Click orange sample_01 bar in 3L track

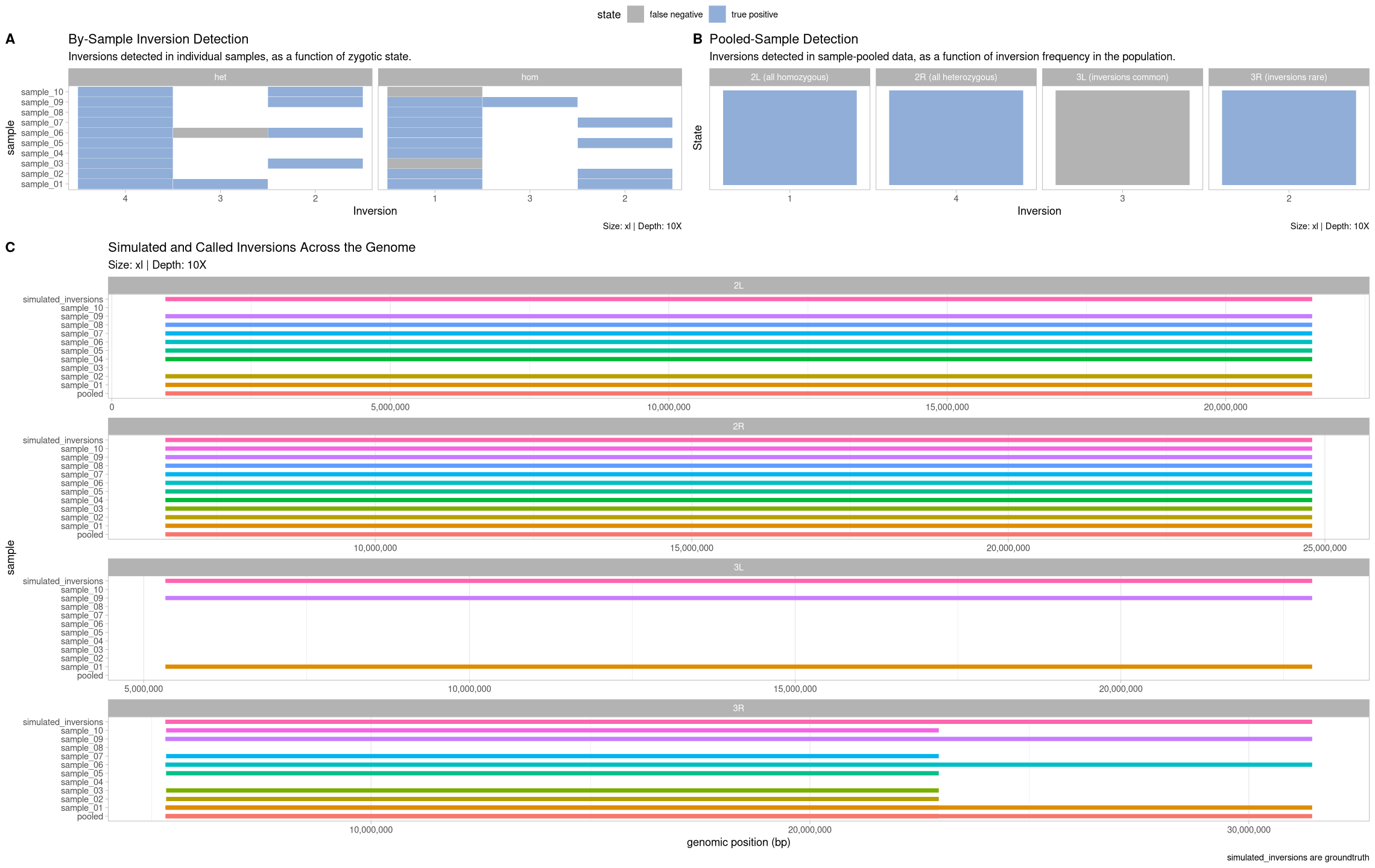(x=739, y=667)
